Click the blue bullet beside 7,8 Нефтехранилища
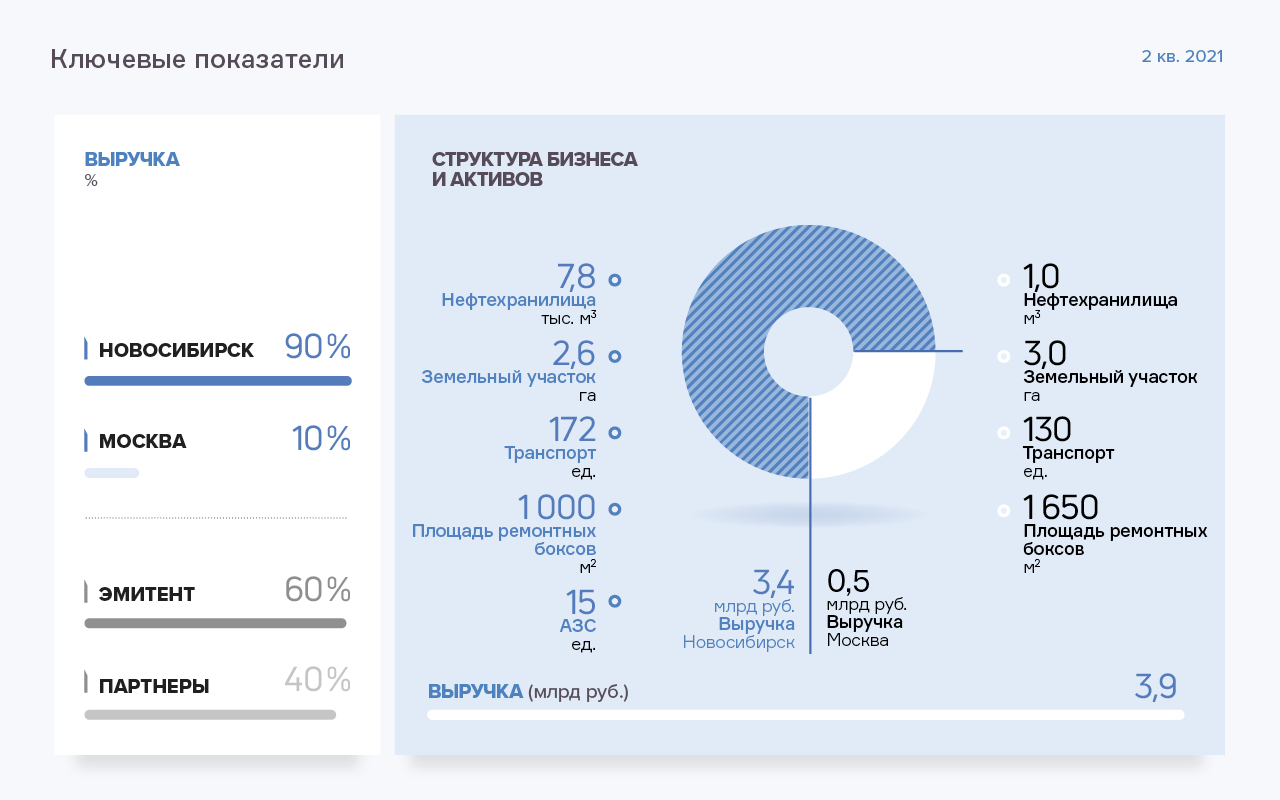 pos(615,280)
